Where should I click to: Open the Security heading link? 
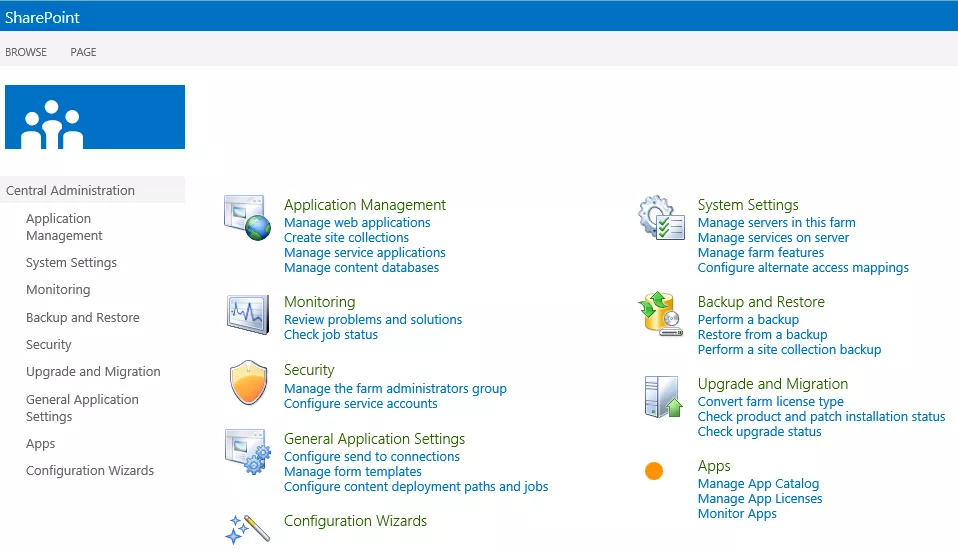309,370
